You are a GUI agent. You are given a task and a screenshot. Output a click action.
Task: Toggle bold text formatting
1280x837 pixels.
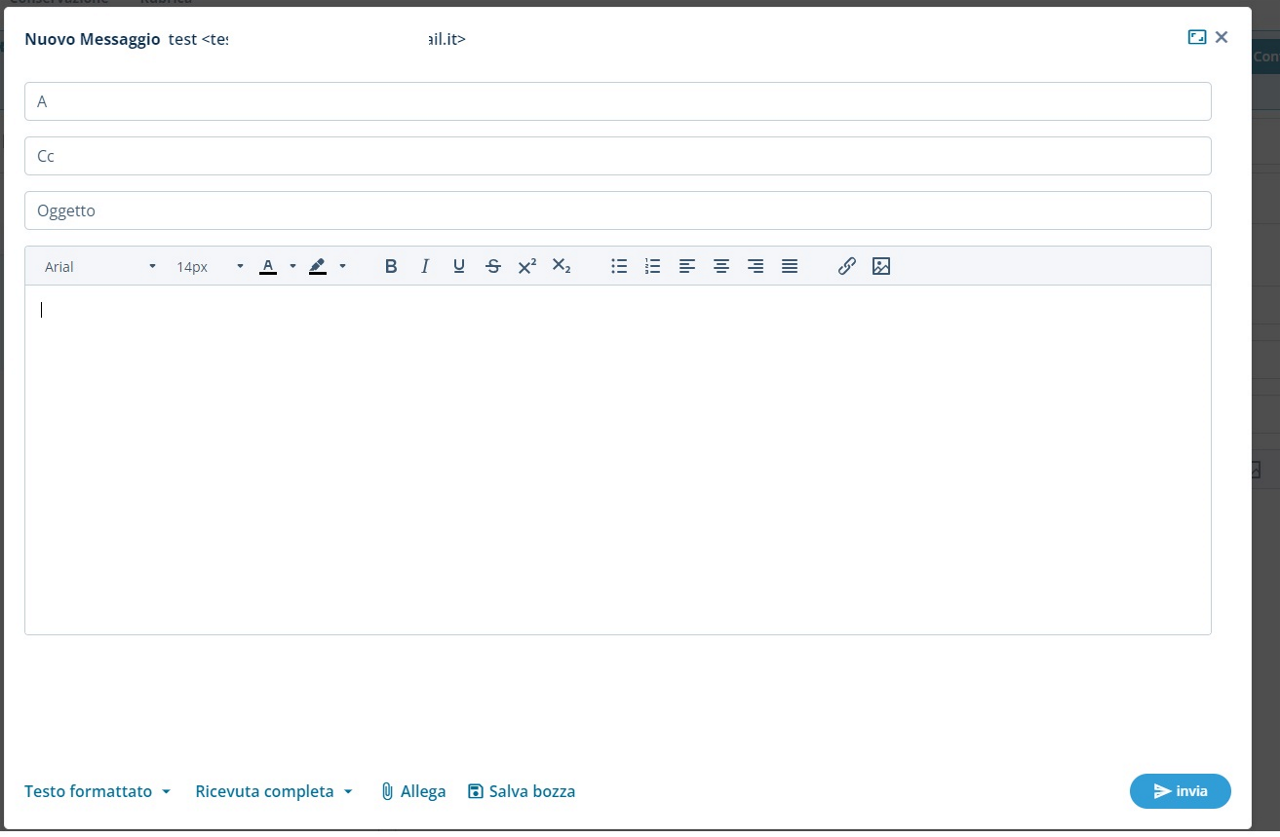(x=391, y=266)
